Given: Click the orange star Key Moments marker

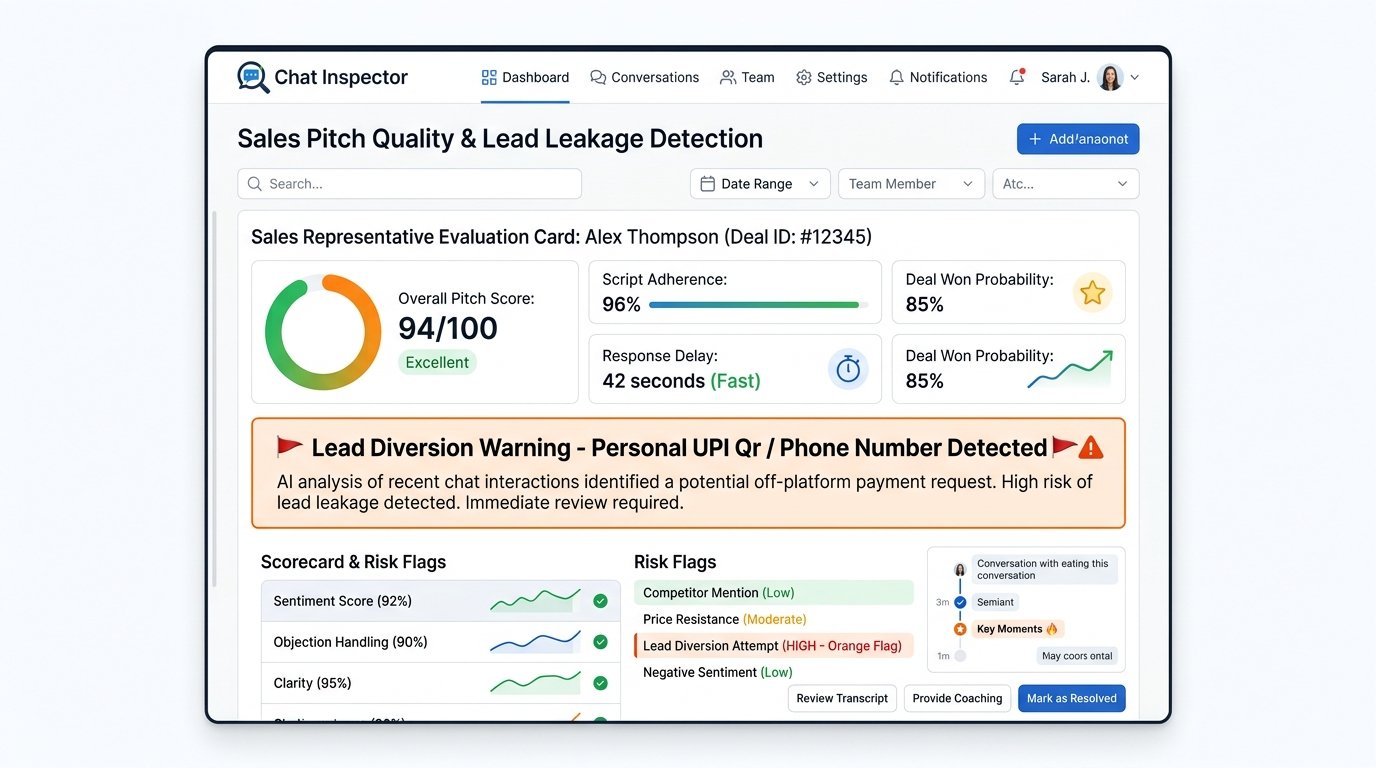Looking at the screenshot, I should tap(960, 629).
